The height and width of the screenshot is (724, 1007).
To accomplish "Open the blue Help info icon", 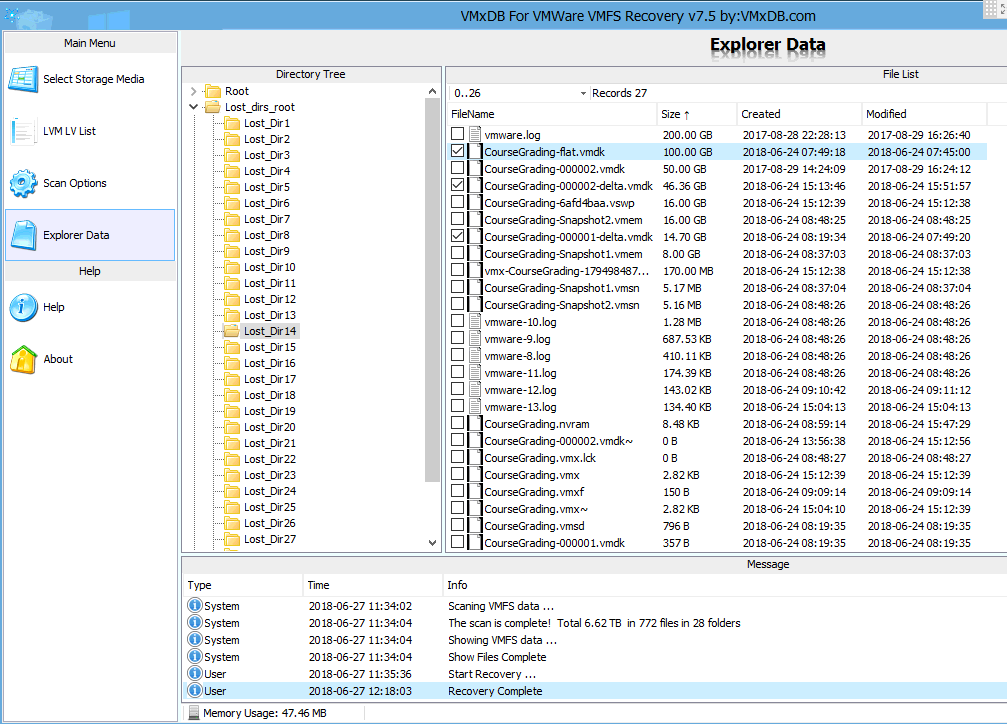I will (23, 307).
